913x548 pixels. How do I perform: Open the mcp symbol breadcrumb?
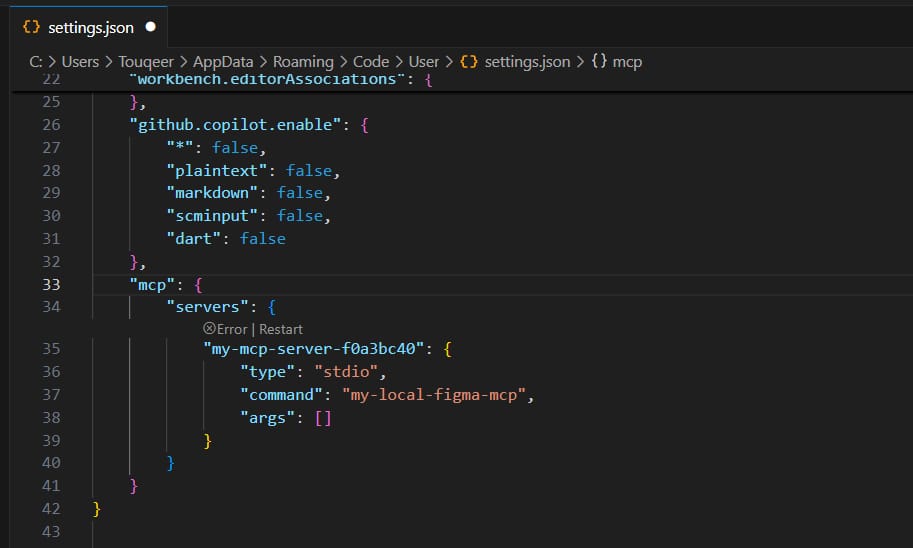coord(627,62)
